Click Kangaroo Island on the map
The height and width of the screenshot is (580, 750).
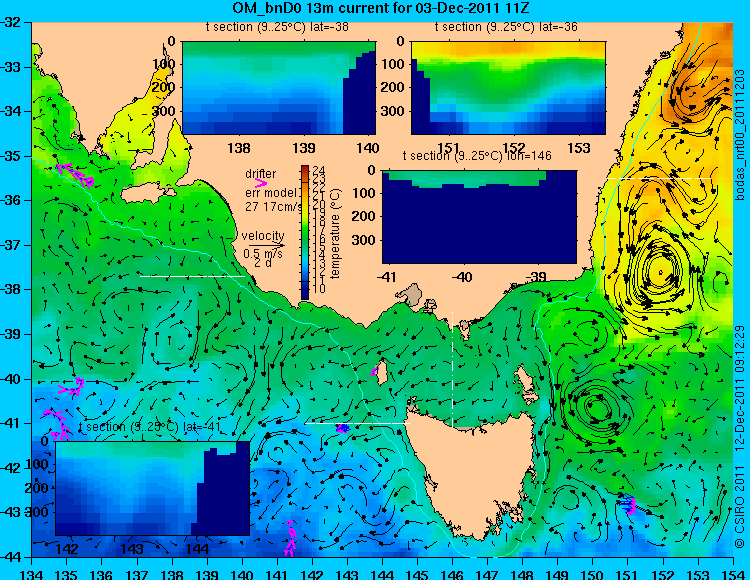(148, 194)
